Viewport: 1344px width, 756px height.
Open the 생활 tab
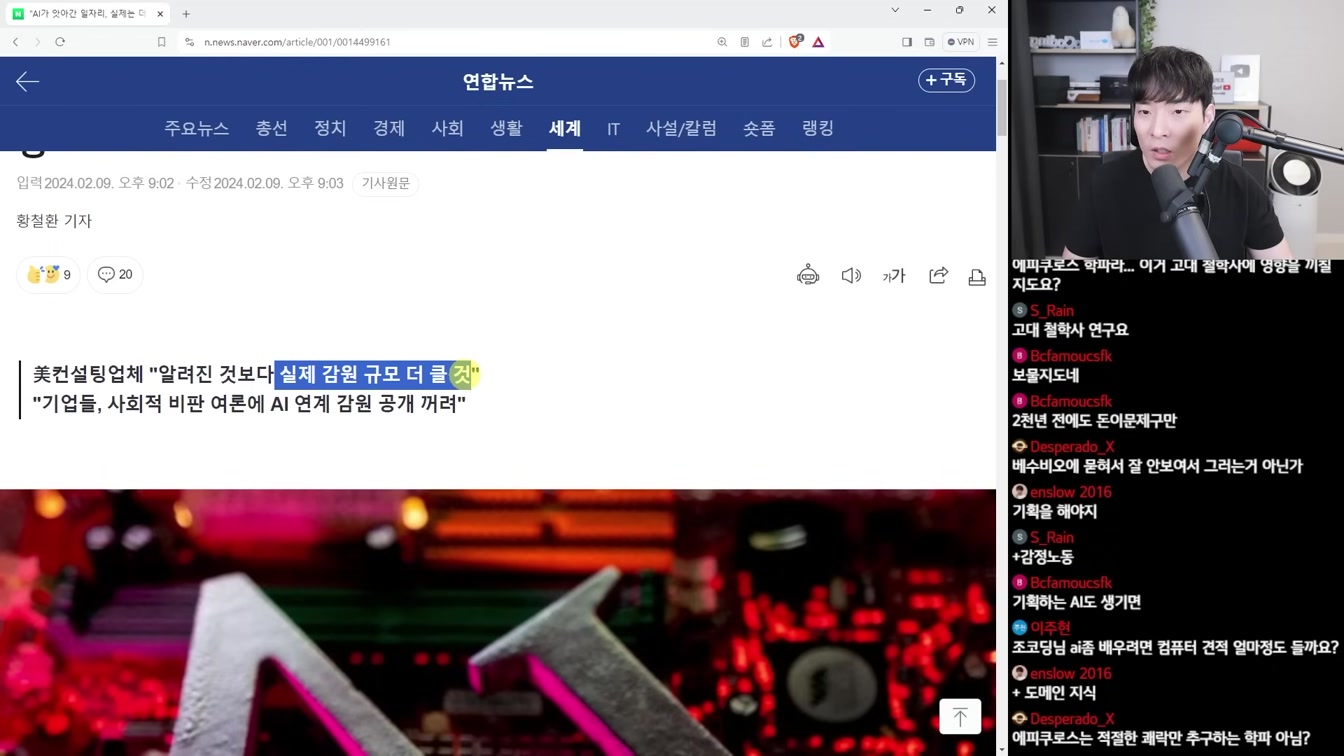506,128
